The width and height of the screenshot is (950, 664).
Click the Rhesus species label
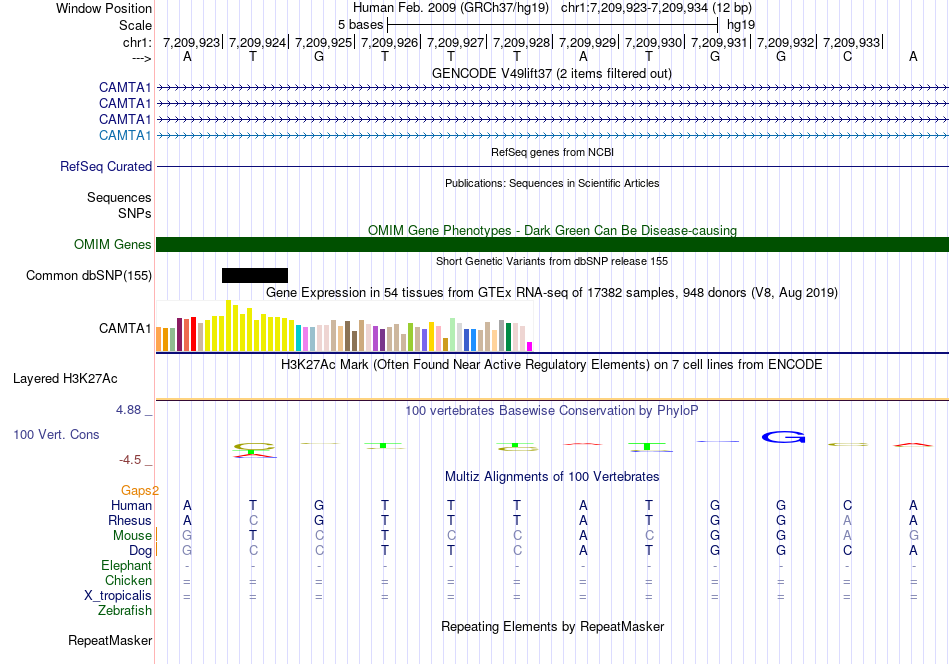coord(130,520)
